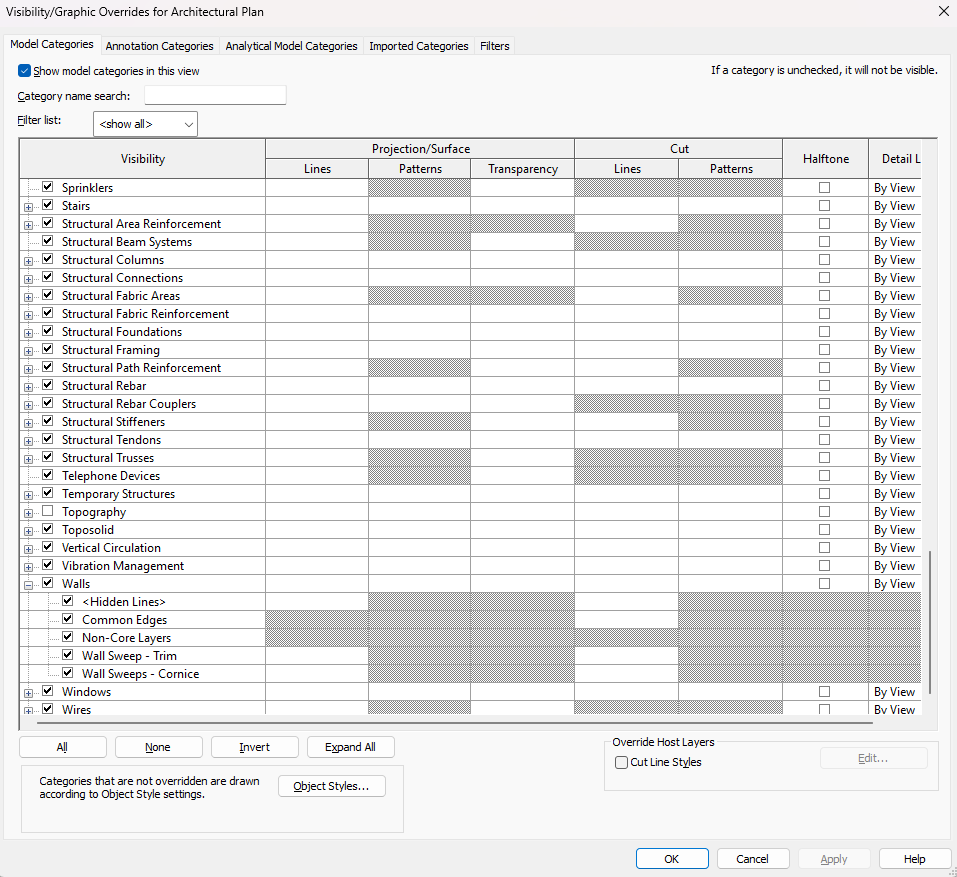Expand the Windows category
Screen dimensions: 957x877
pos(28,690)
